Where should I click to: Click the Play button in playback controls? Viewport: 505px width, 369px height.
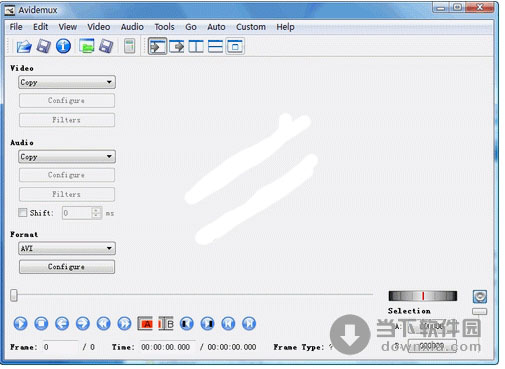tap(20, 323)
